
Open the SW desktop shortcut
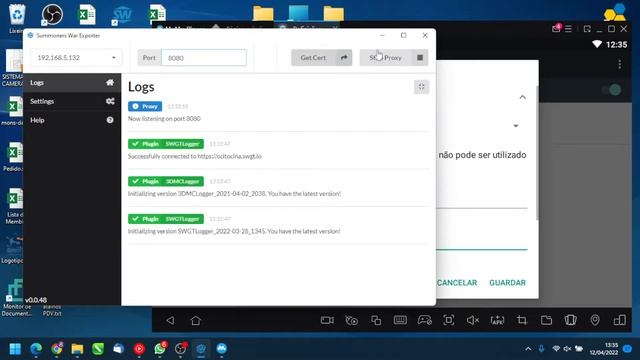121,16
